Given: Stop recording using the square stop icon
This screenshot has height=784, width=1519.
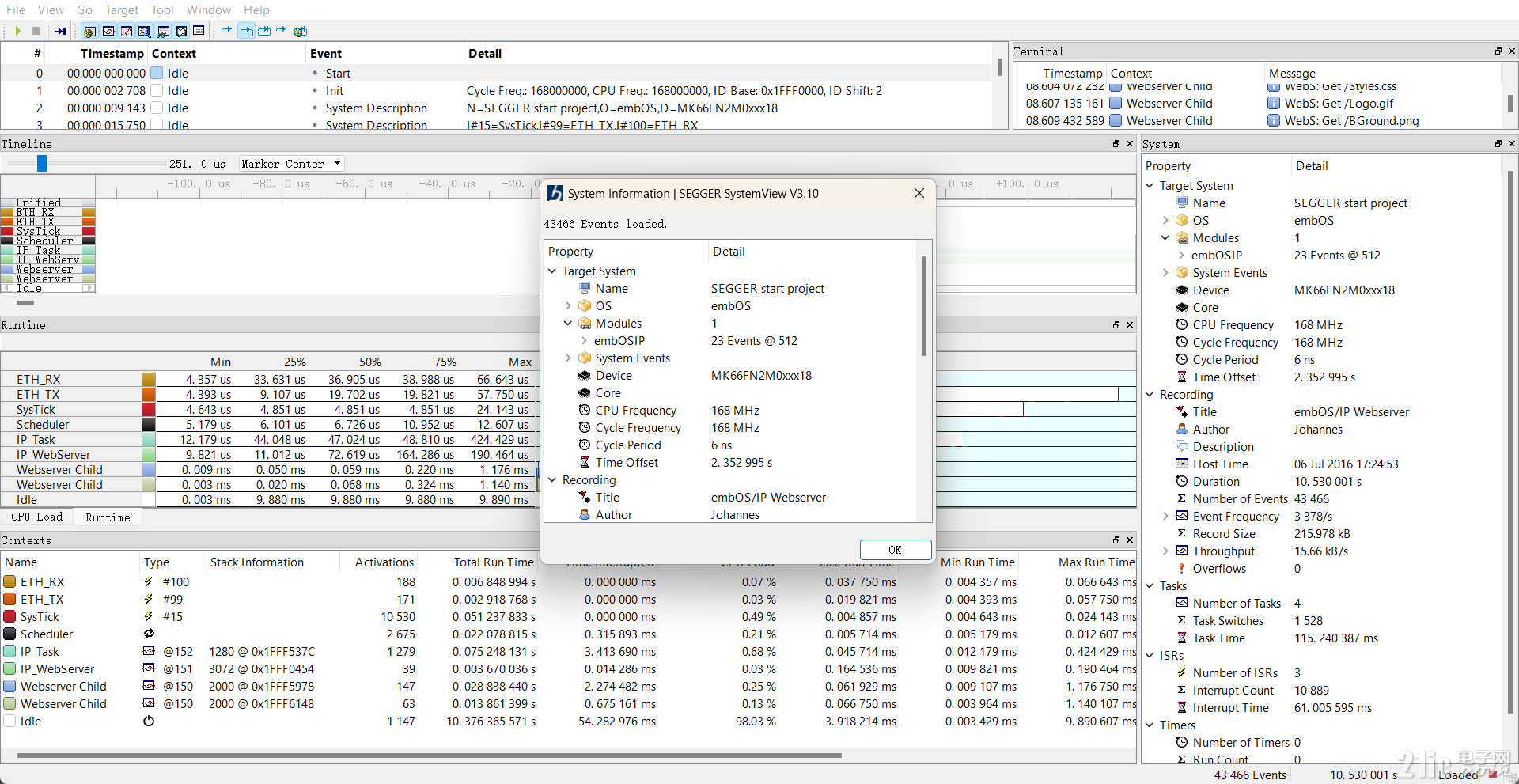Looking at the screenshot, I should (36, 31).
